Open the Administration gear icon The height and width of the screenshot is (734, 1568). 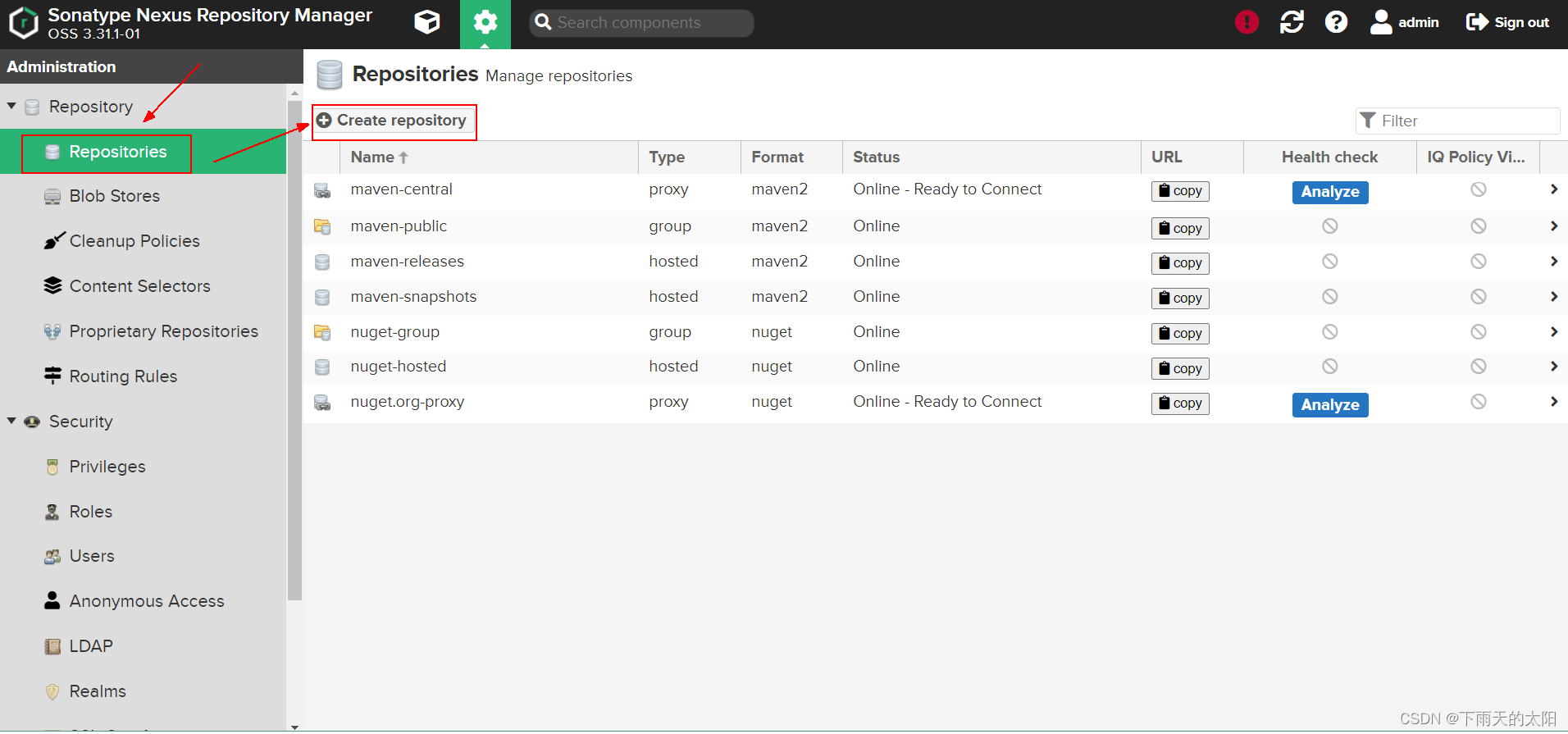click(485, 22)
